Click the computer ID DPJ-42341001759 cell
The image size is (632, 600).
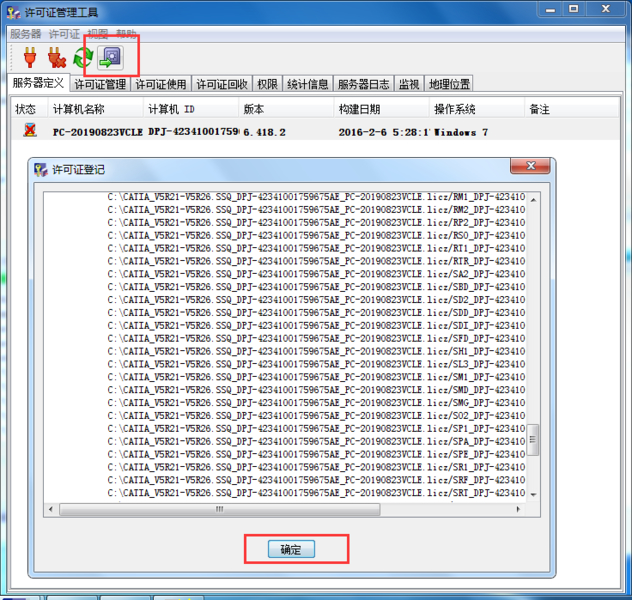193,132
